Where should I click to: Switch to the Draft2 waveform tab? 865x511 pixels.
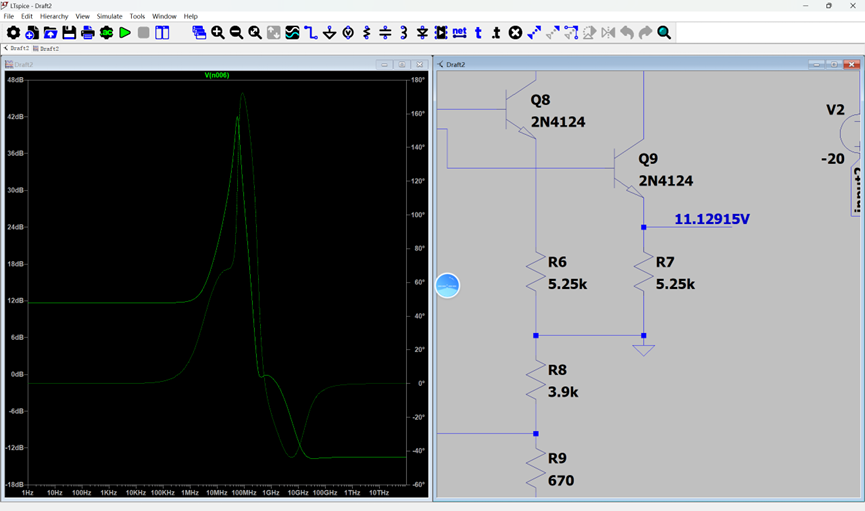pyautogui.click(x=46, y=49)
